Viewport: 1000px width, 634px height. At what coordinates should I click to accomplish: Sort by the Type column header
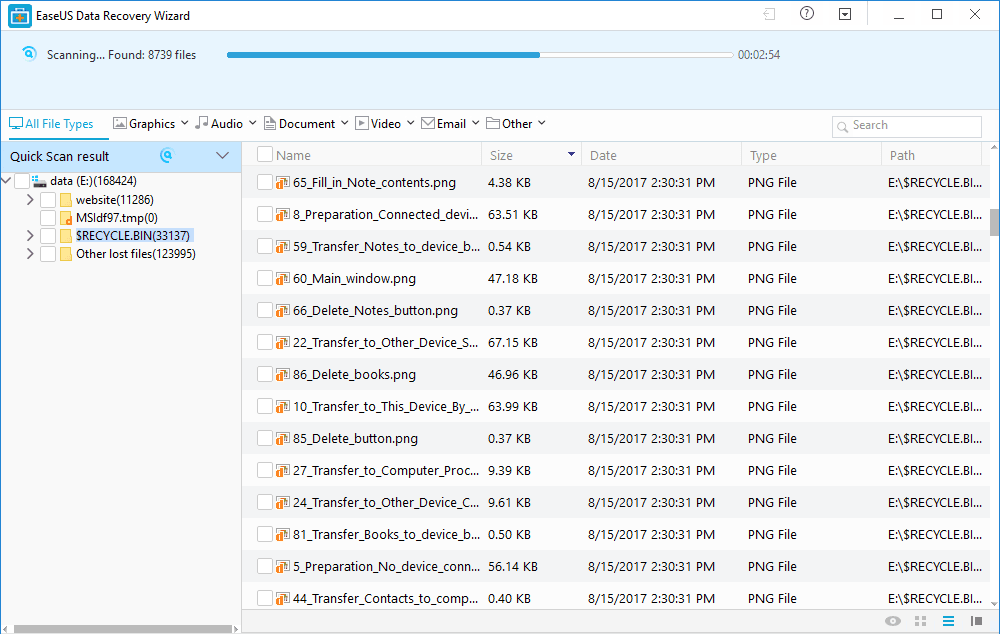[763, 156]
